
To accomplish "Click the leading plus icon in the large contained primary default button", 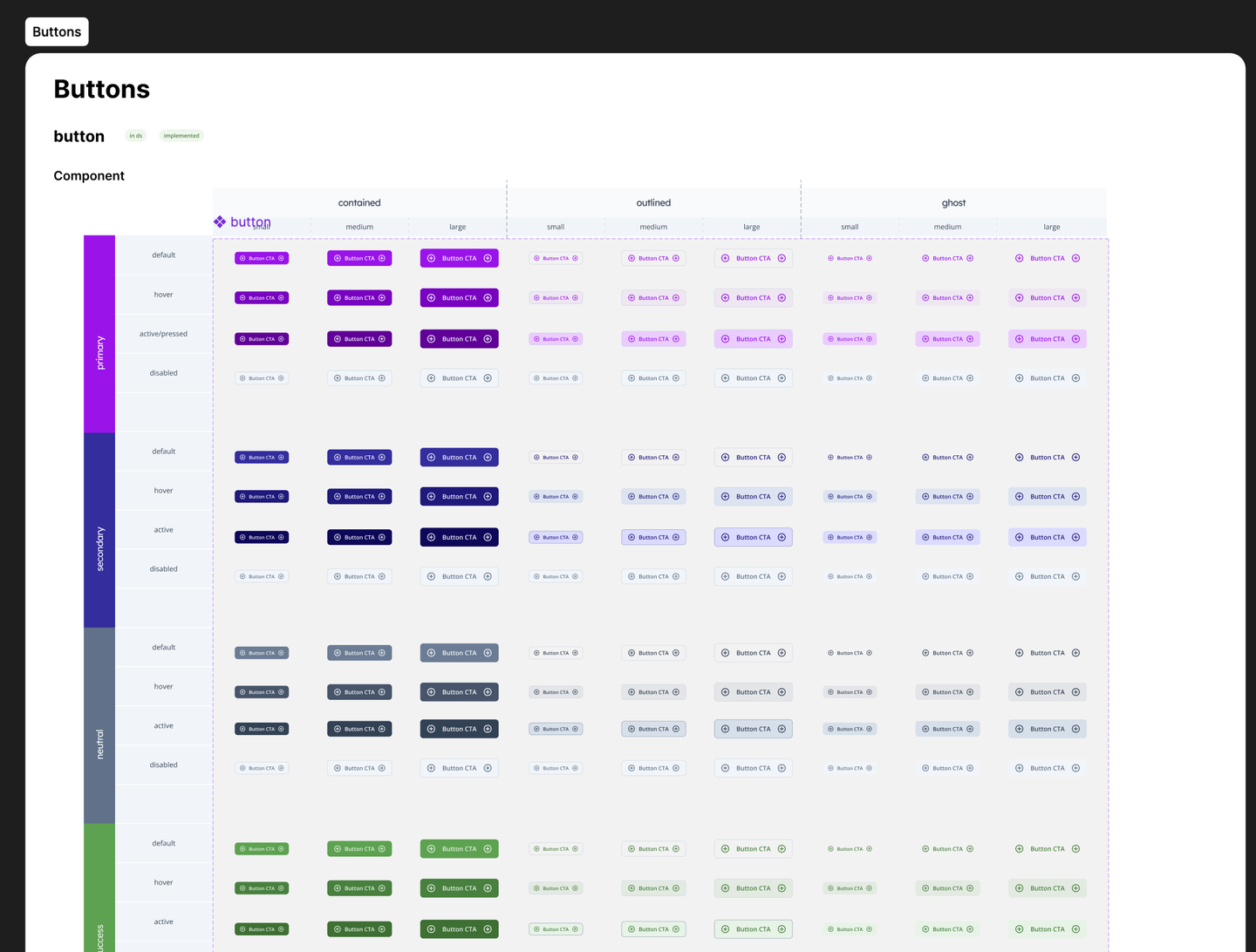I will 431,258.
